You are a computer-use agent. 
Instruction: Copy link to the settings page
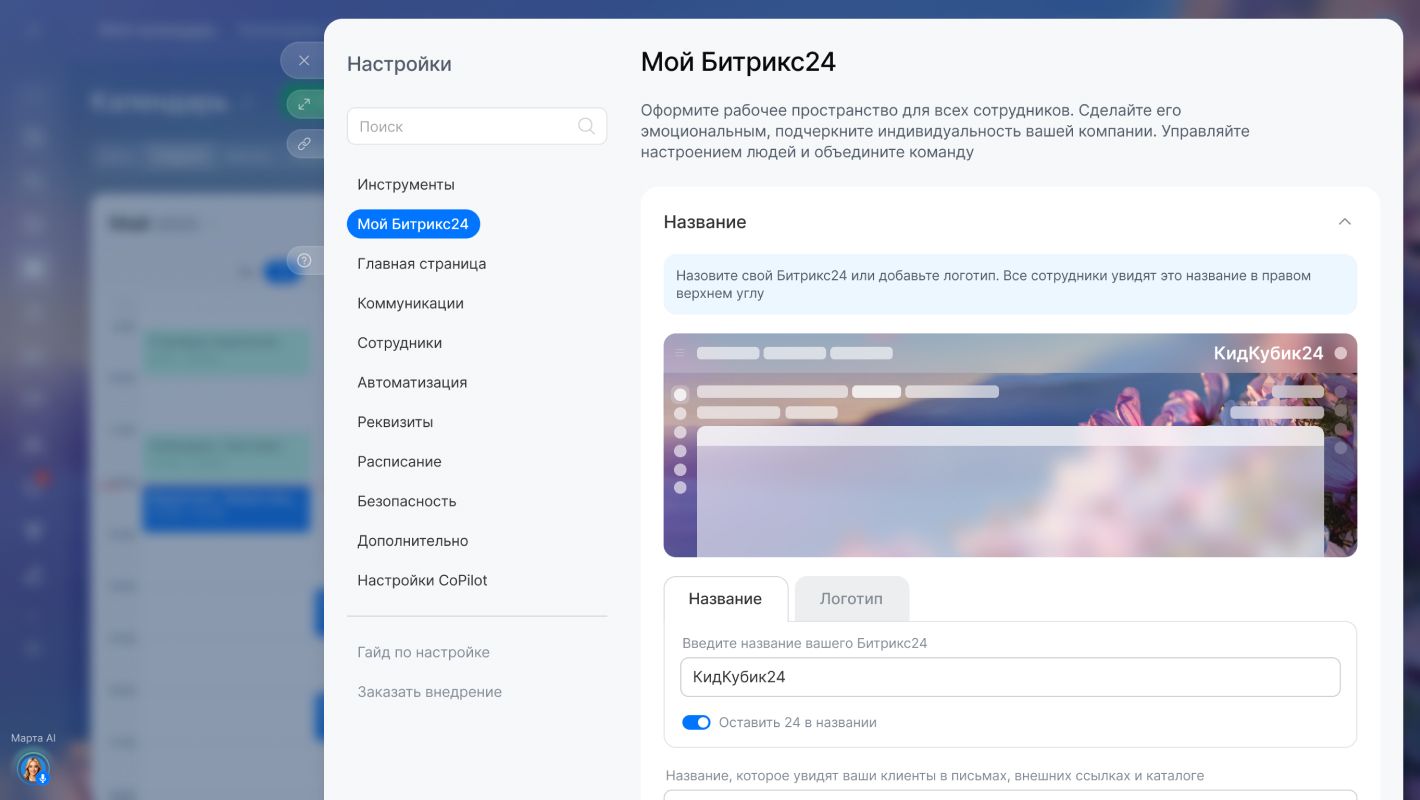[304, 144]
